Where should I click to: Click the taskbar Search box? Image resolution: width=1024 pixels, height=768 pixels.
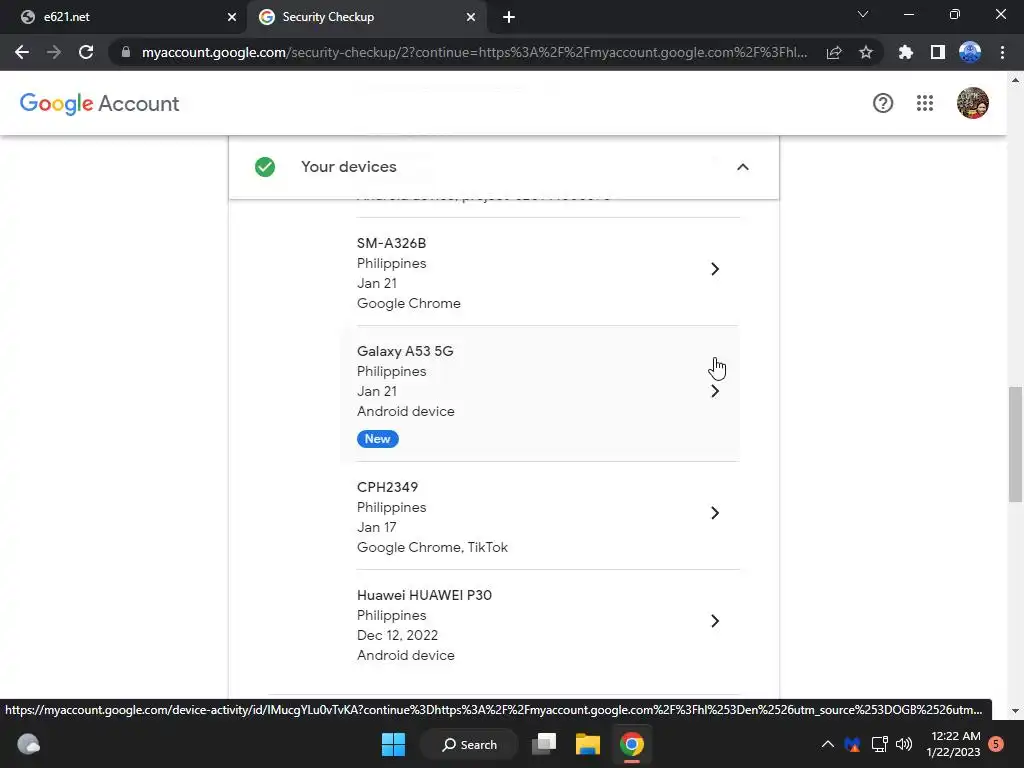click(x=469, y=744)
